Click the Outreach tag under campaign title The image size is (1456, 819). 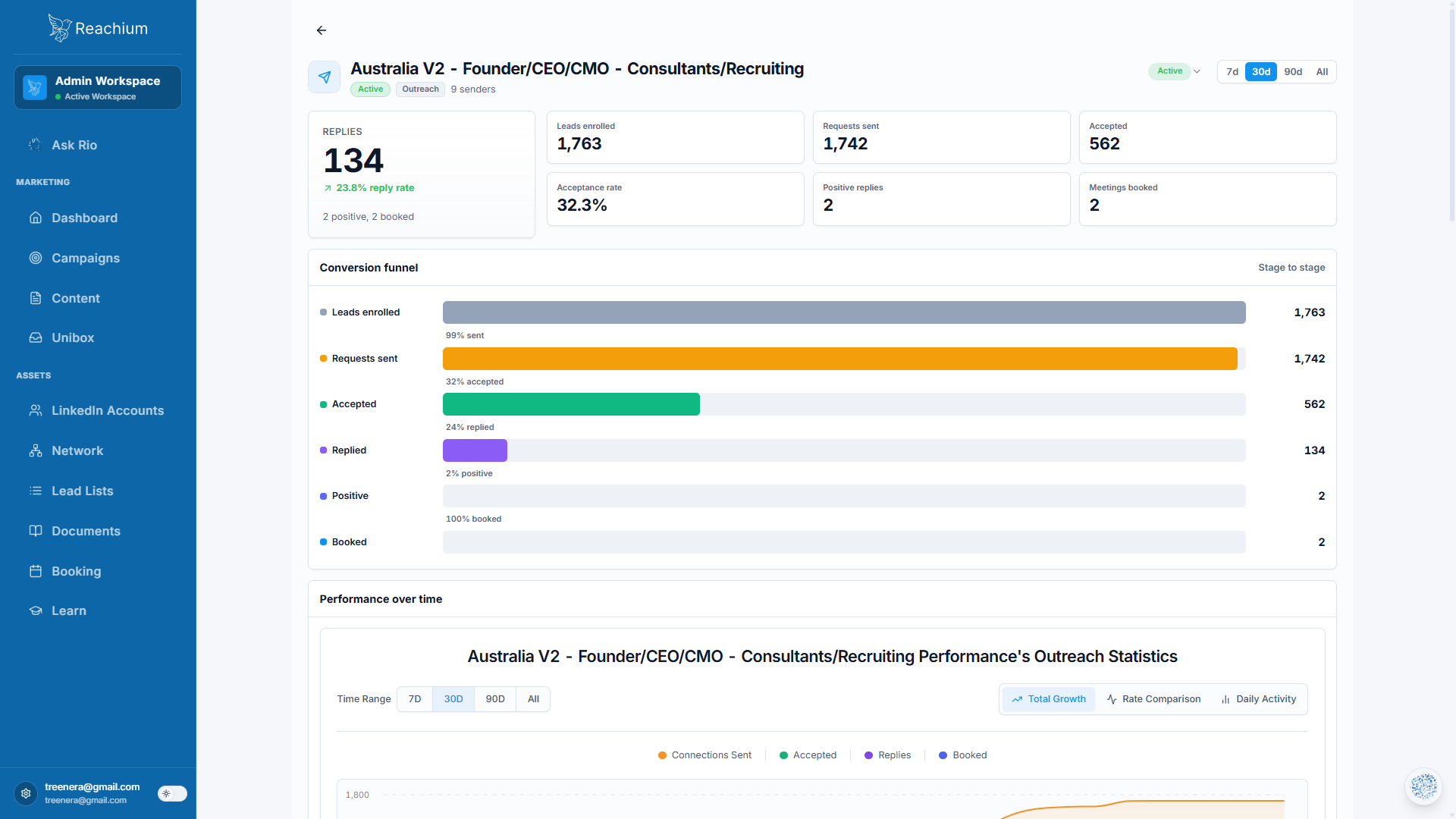[x=420, y=89]
